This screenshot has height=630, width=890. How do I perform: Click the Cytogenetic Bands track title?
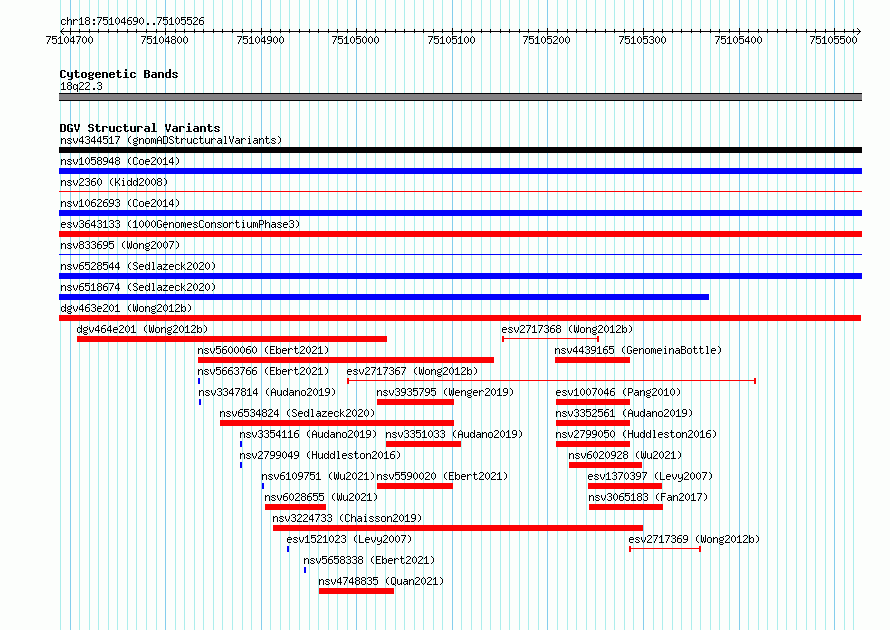tap(119, 74)
